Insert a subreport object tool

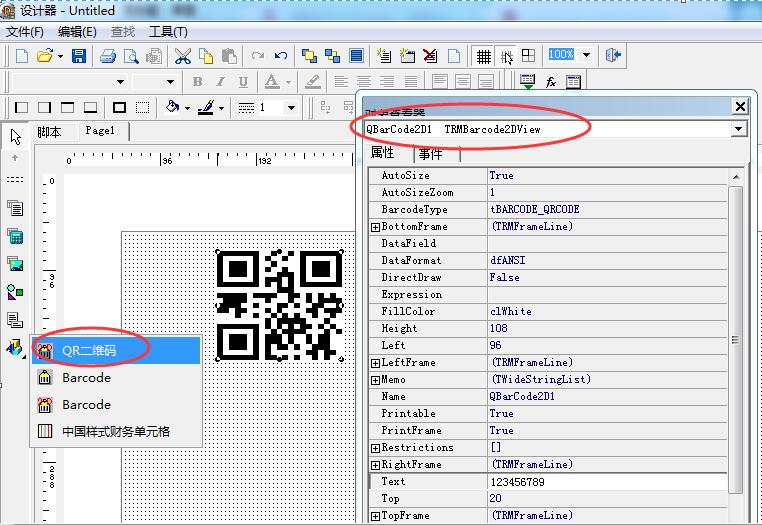pos(15,320)
